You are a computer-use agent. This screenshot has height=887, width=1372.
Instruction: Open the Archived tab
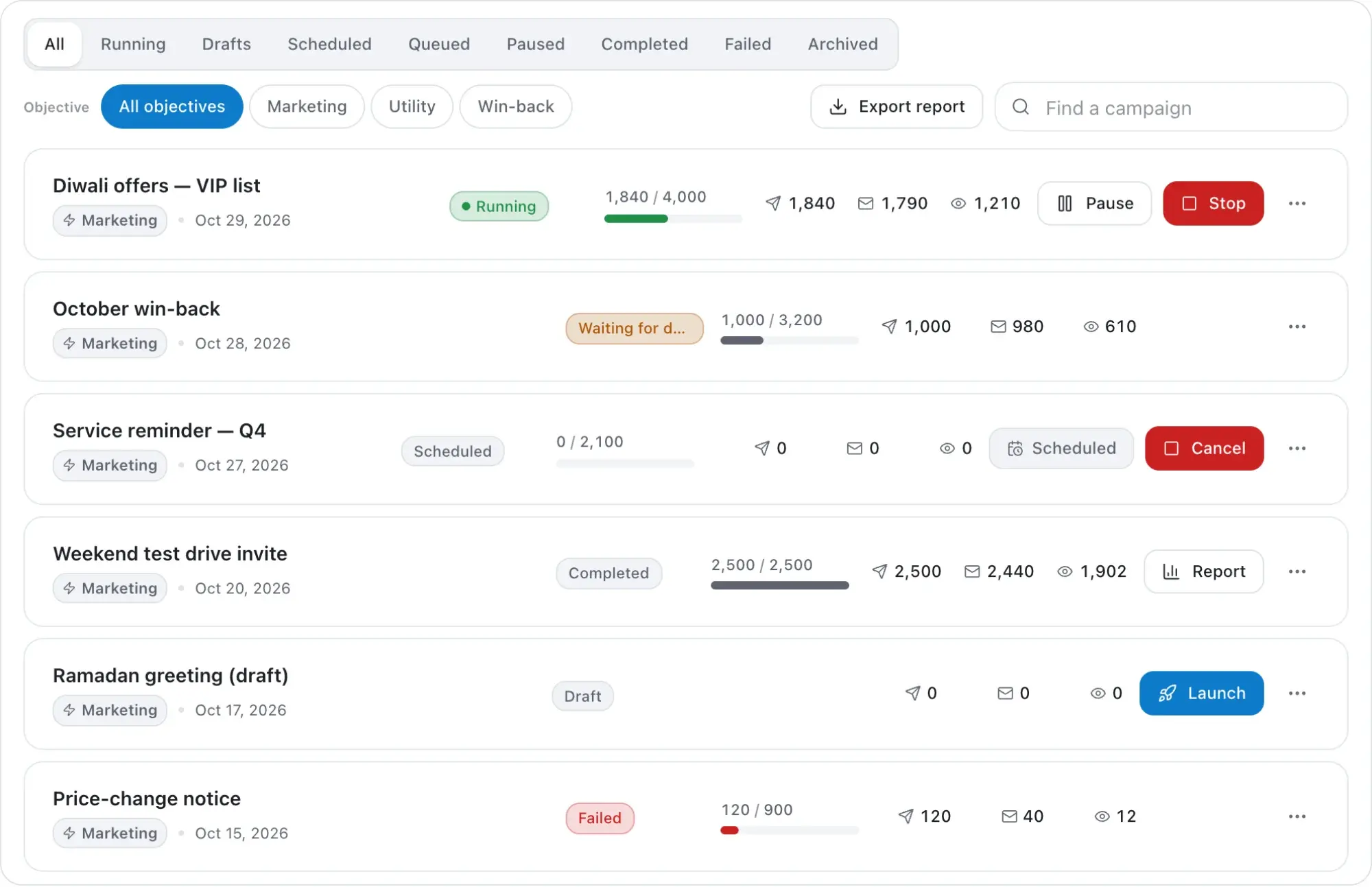click(842, 45)
